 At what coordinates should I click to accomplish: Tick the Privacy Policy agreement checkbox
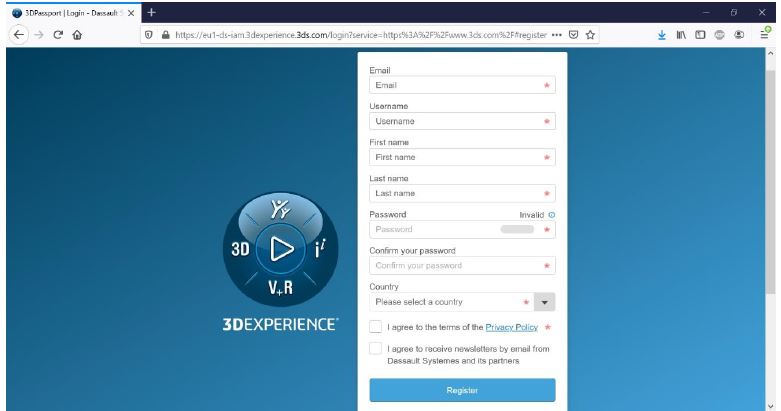(x=376, y=327)
